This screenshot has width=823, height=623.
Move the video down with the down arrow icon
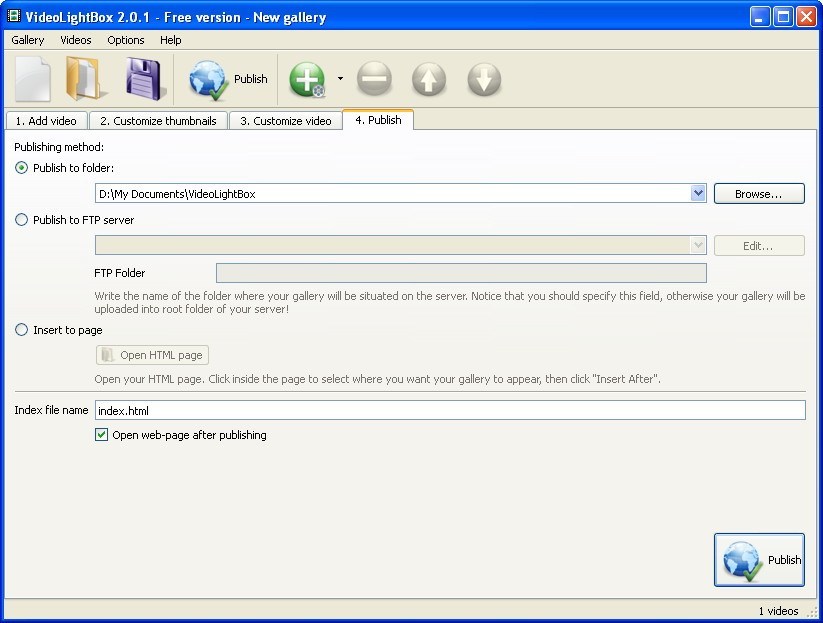484,79
